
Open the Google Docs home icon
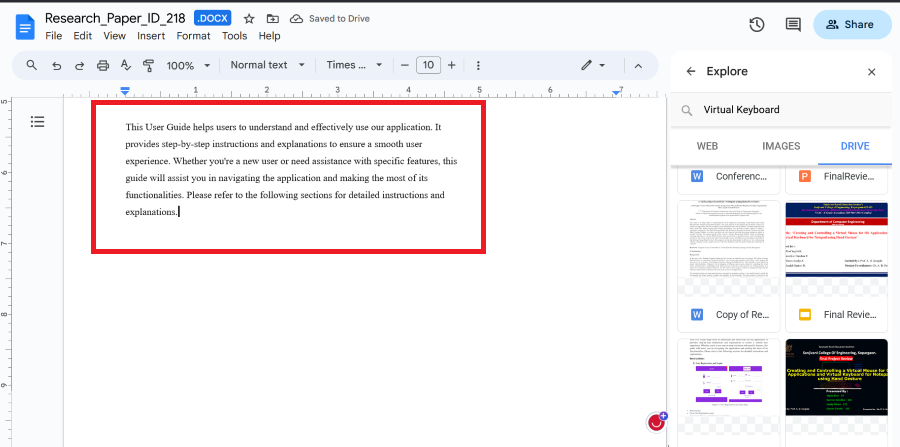click(x=25, y=27)
